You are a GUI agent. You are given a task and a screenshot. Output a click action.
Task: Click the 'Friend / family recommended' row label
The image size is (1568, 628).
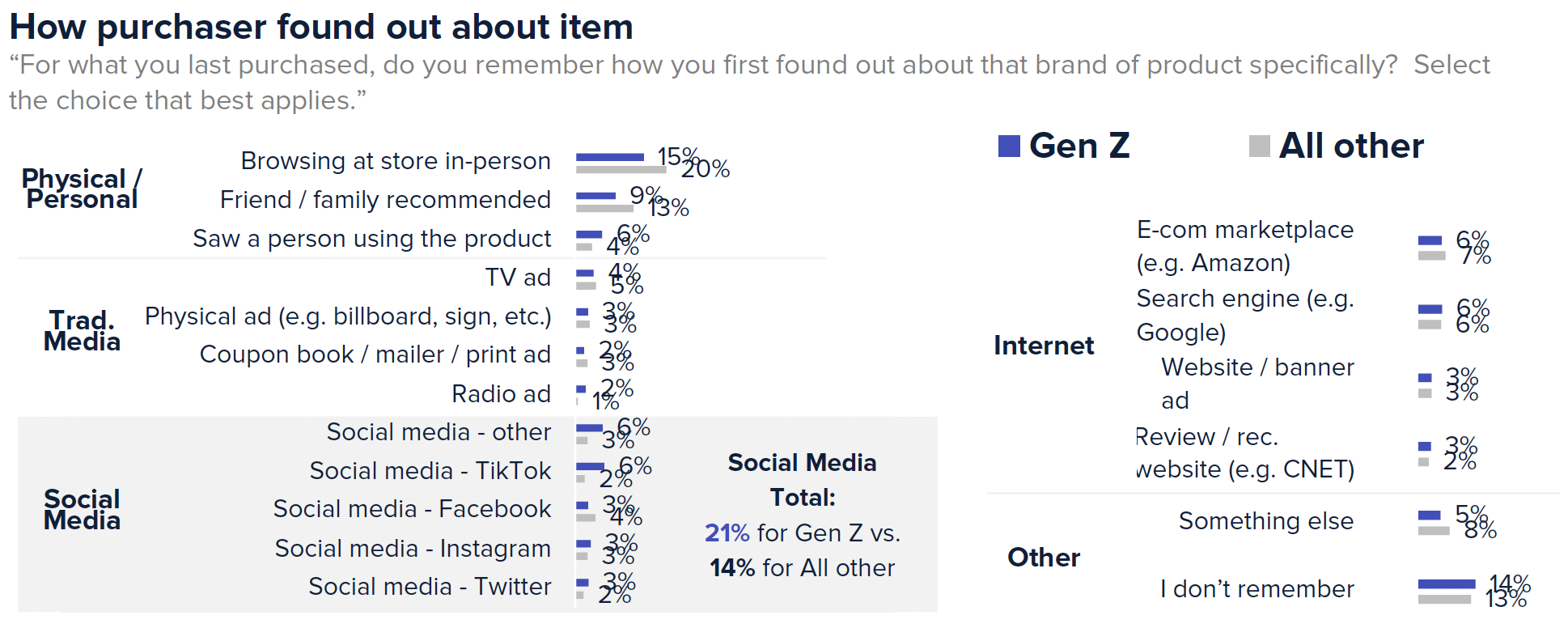(x=385, y=200)
